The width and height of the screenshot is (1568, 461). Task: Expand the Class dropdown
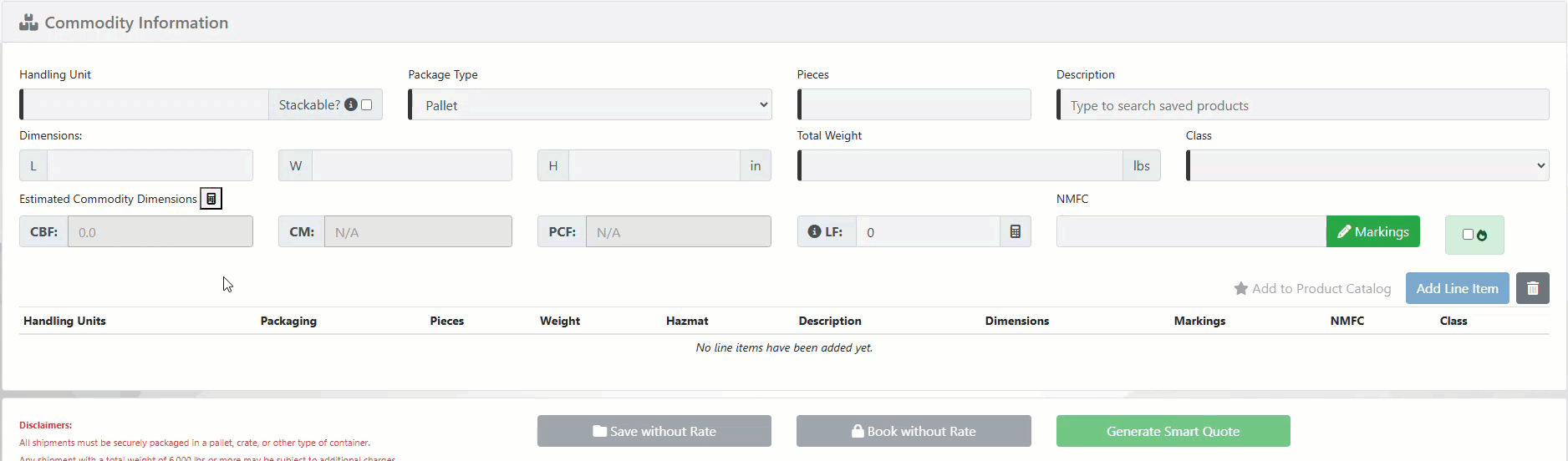(x=1367, y=165)
